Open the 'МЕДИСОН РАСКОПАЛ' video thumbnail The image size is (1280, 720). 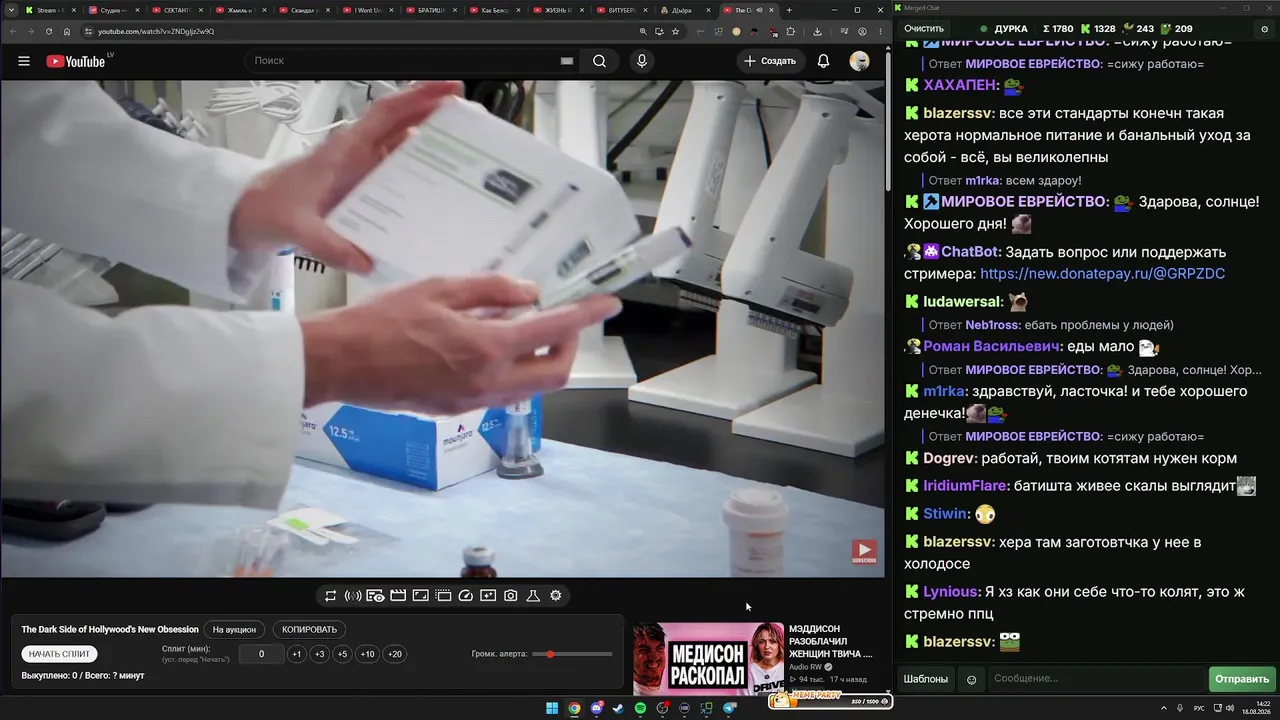pyautogui.click(x=708, y=658)
